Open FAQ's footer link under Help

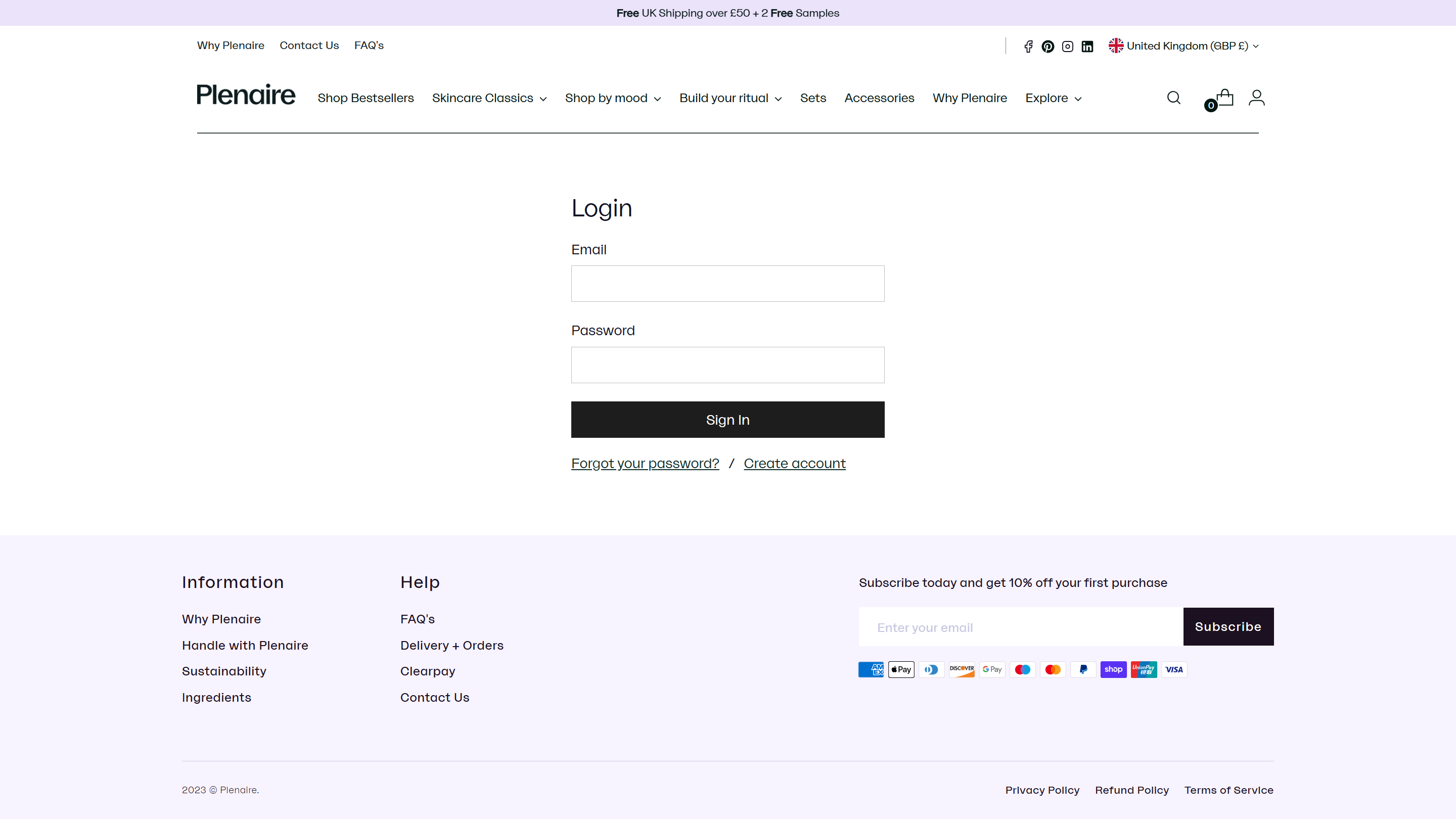[x=418, y=619]
